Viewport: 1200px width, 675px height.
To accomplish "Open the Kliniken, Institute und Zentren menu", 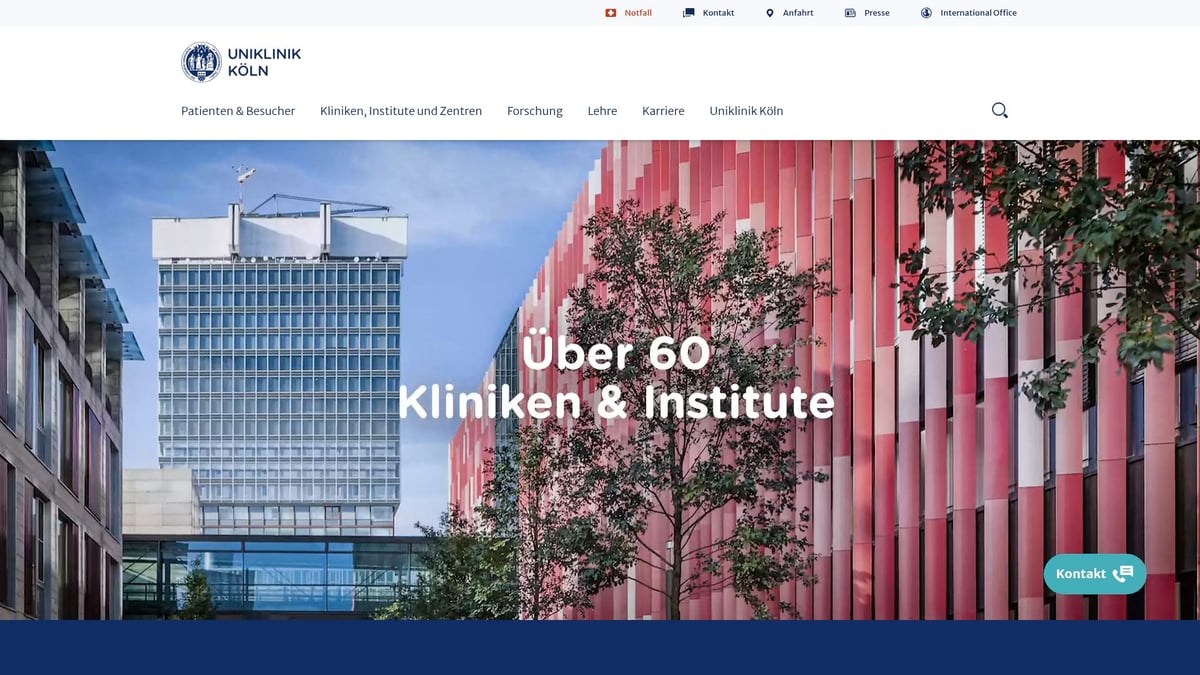I will 400,110.
